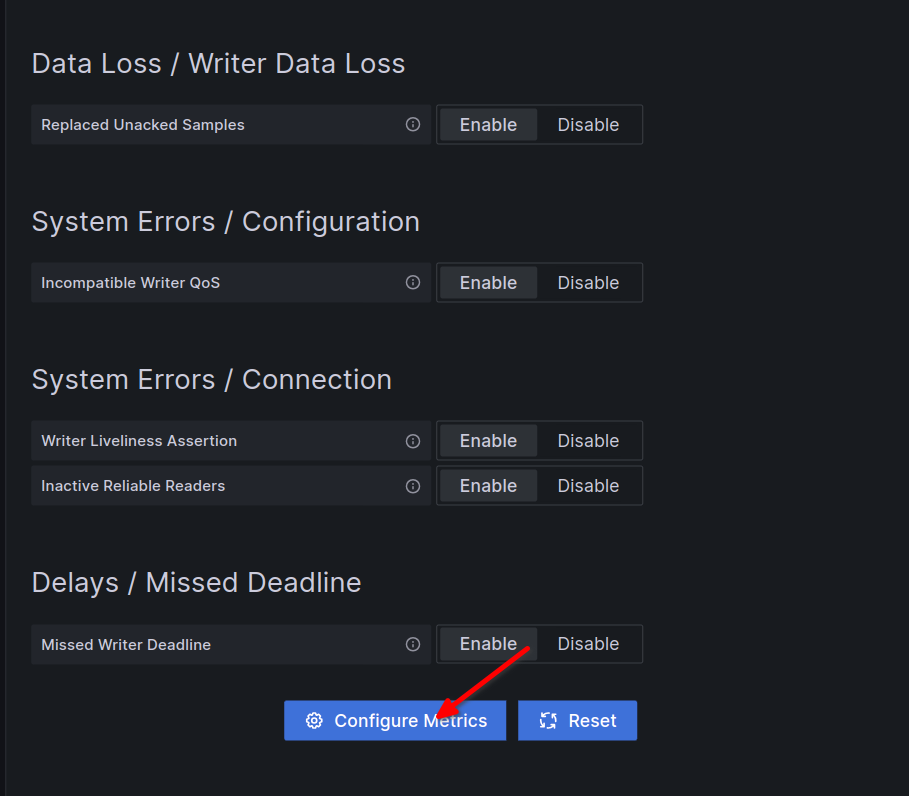
Task: Enable the Replaced Unacked Samples metric
Action: click(487, 124)
